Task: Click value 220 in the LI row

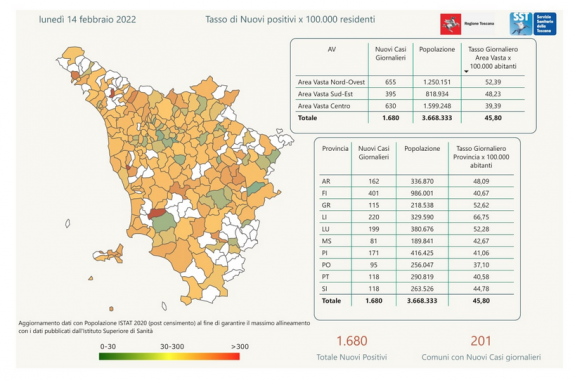Action: 374,217
